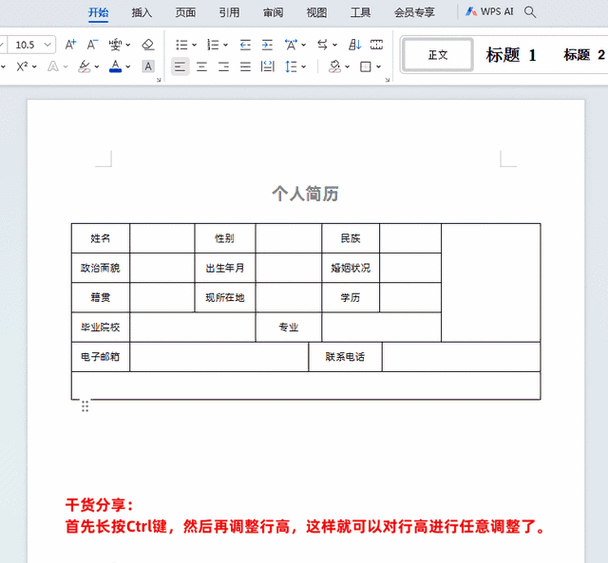Click the 政治面貌 table cell

pyautogui.click(x=100, y=268)
